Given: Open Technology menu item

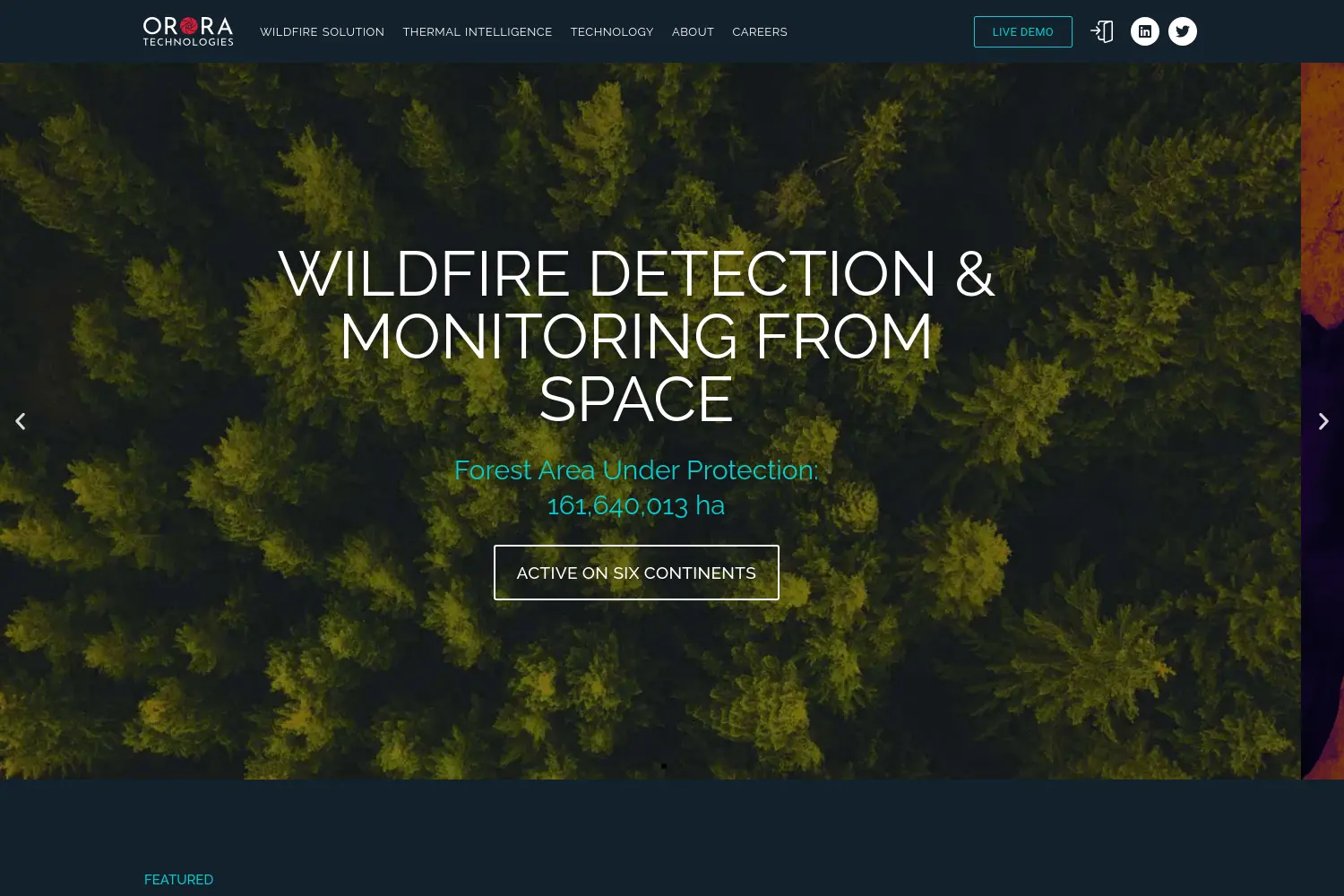Looking at the screenshot, I should click(612, 31).
